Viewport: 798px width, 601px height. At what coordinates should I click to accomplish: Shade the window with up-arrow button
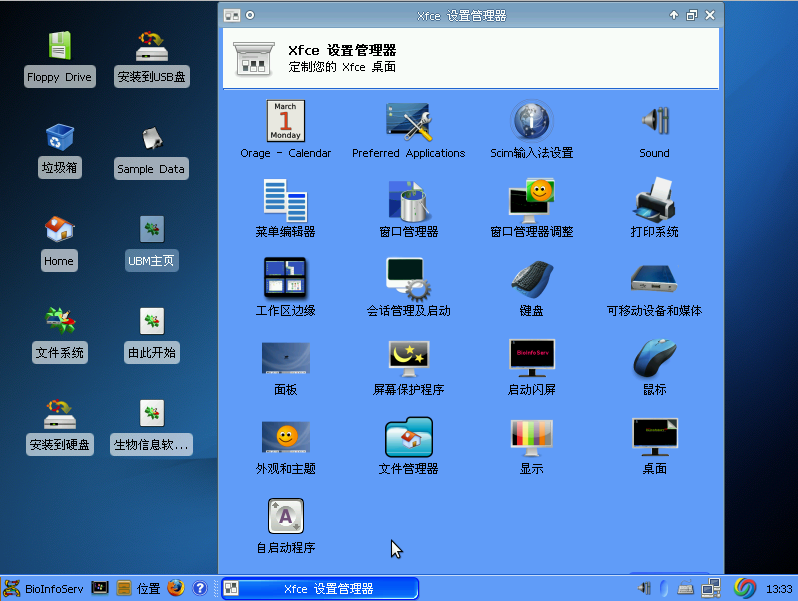tap(674, 15)
